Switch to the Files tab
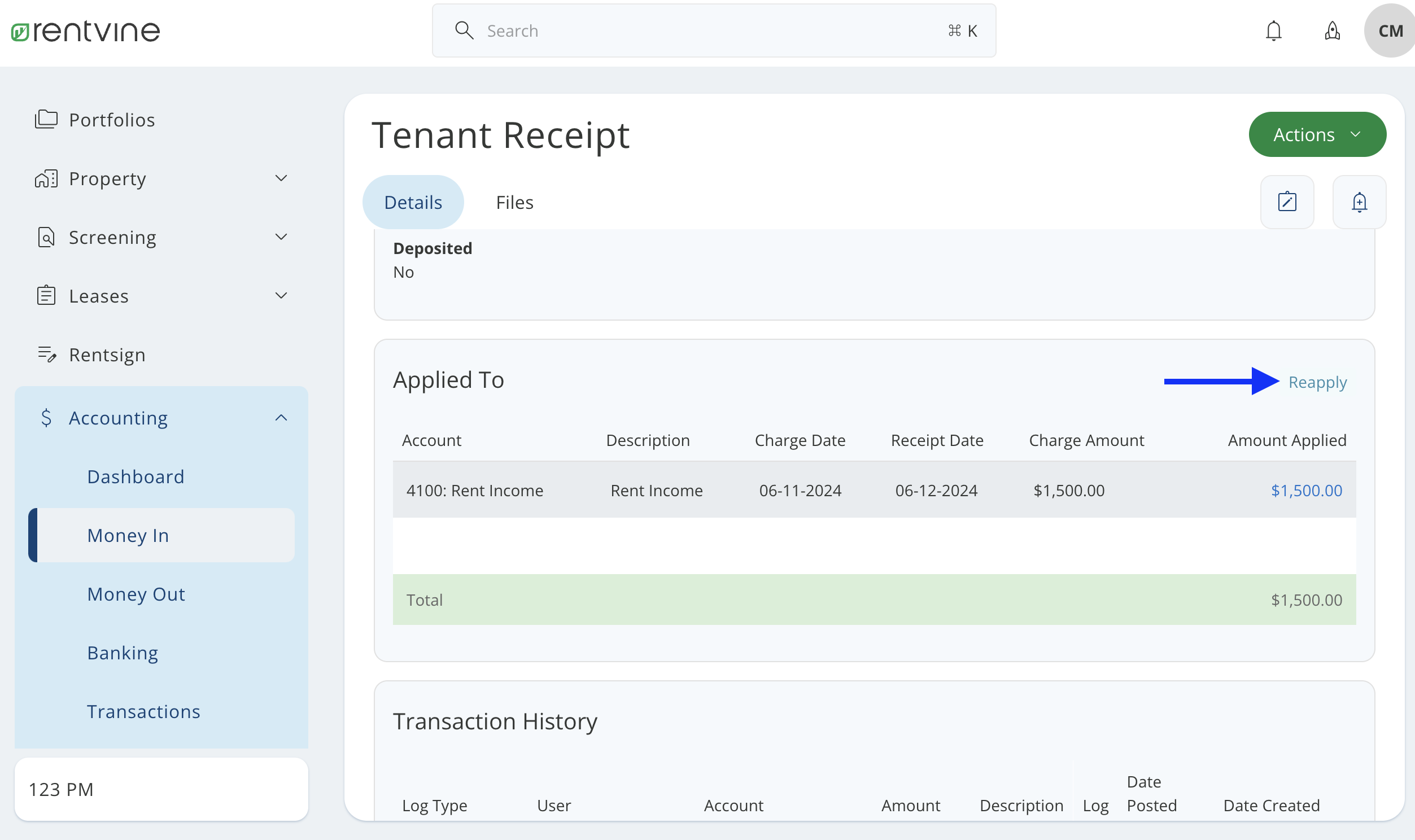Image resolution: width=1415 pixels, height=840 pixels. click(x=514, y=202)
